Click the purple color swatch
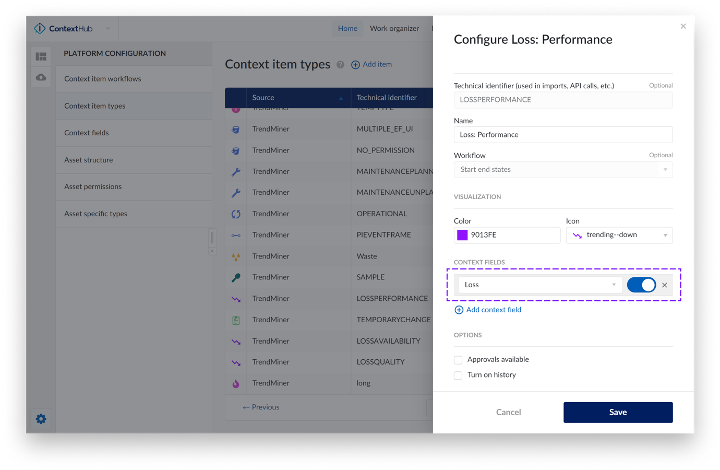Viewport: 720px width, 470px height. click(x=462, y=235)
